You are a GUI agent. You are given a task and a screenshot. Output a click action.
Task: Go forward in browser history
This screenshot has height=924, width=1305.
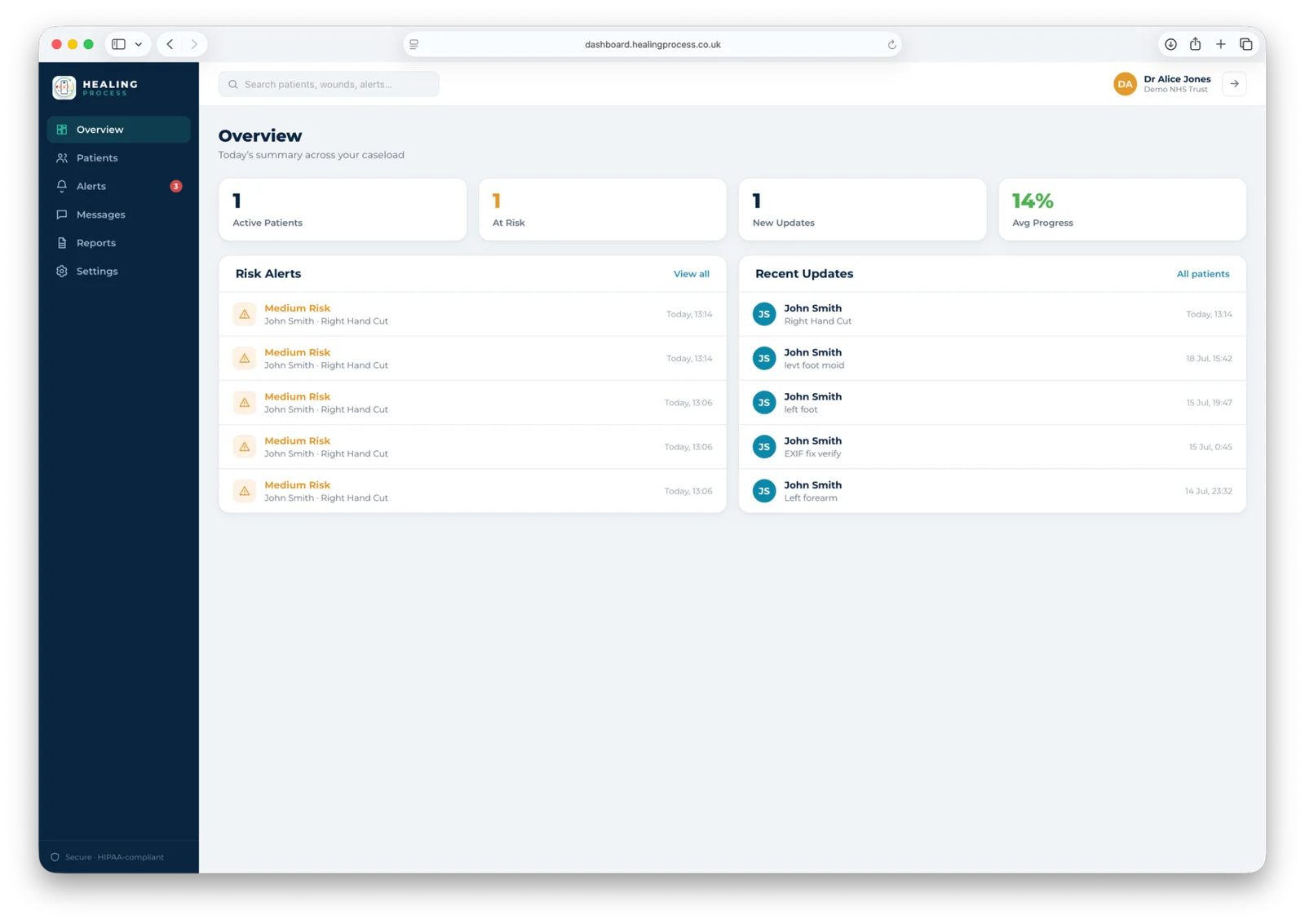(194, 44)
